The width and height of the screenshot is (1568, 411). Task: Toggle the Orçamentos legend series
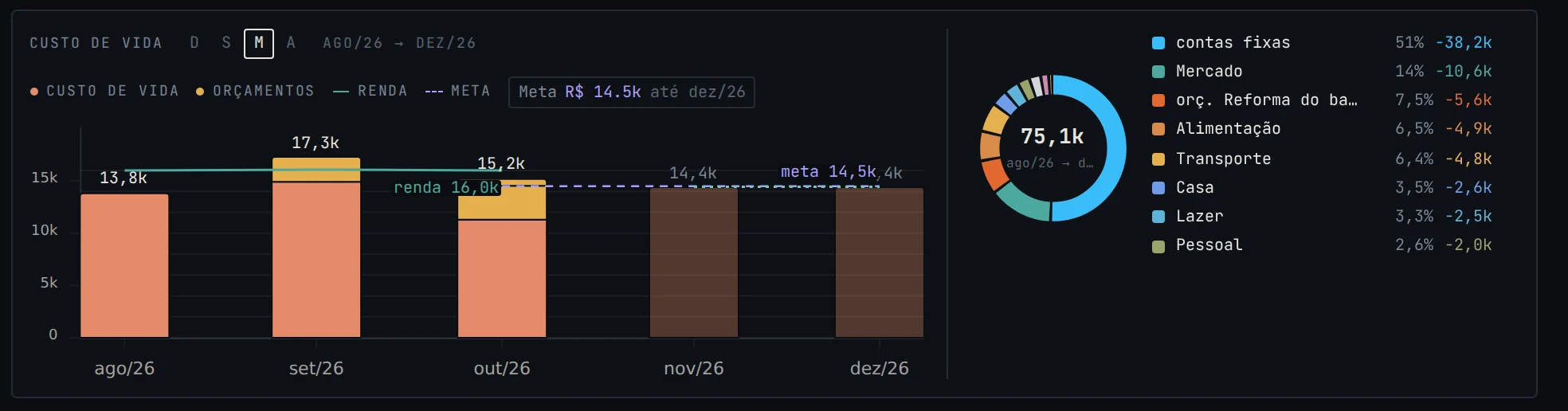[255, 91]
